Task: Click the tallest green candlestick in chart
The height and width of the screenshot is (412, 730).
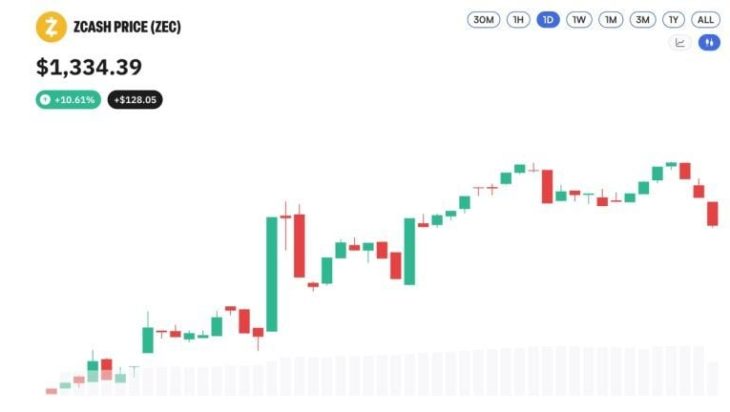Action: click(271, 274)
